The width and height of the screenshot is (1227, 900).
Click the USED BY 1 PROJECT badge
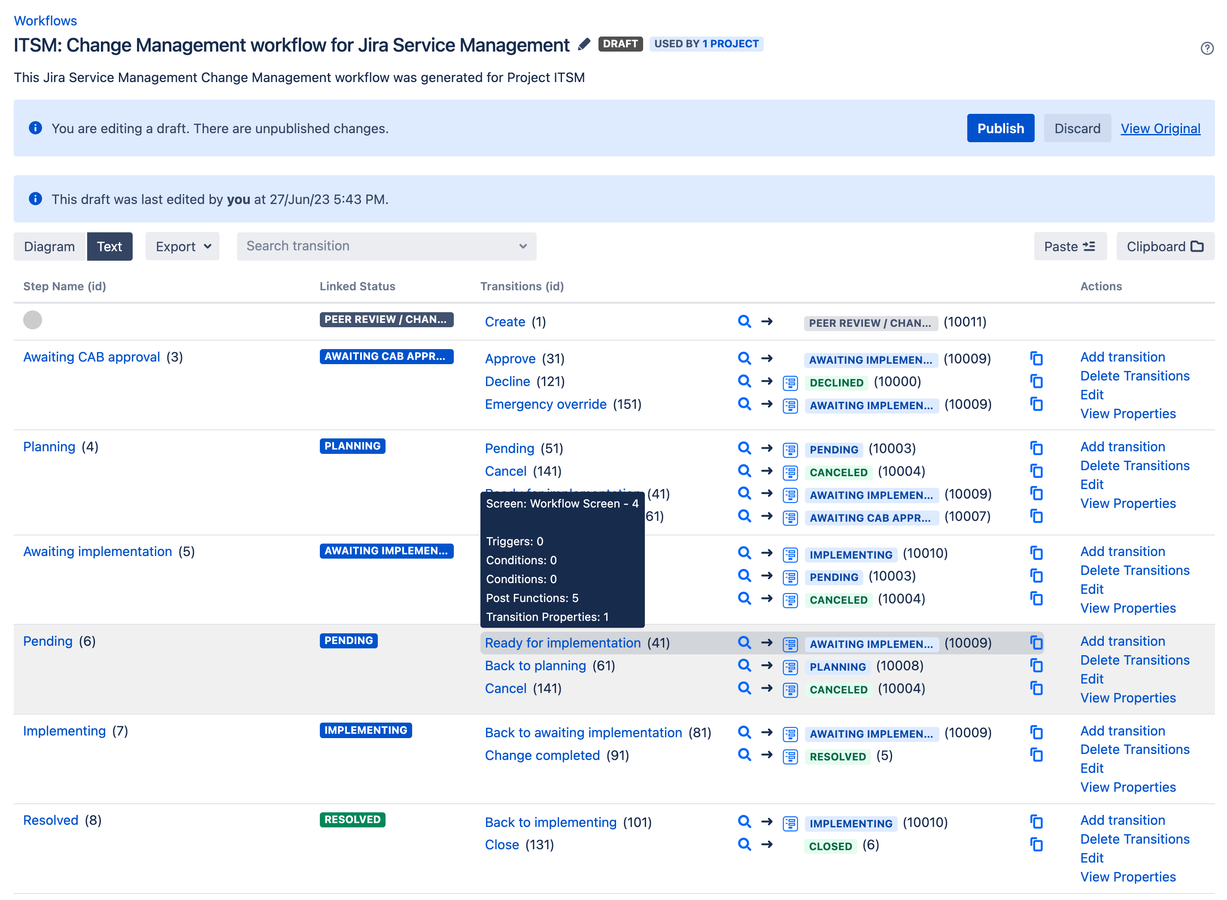pyautogui.click(x=706, y=44)
